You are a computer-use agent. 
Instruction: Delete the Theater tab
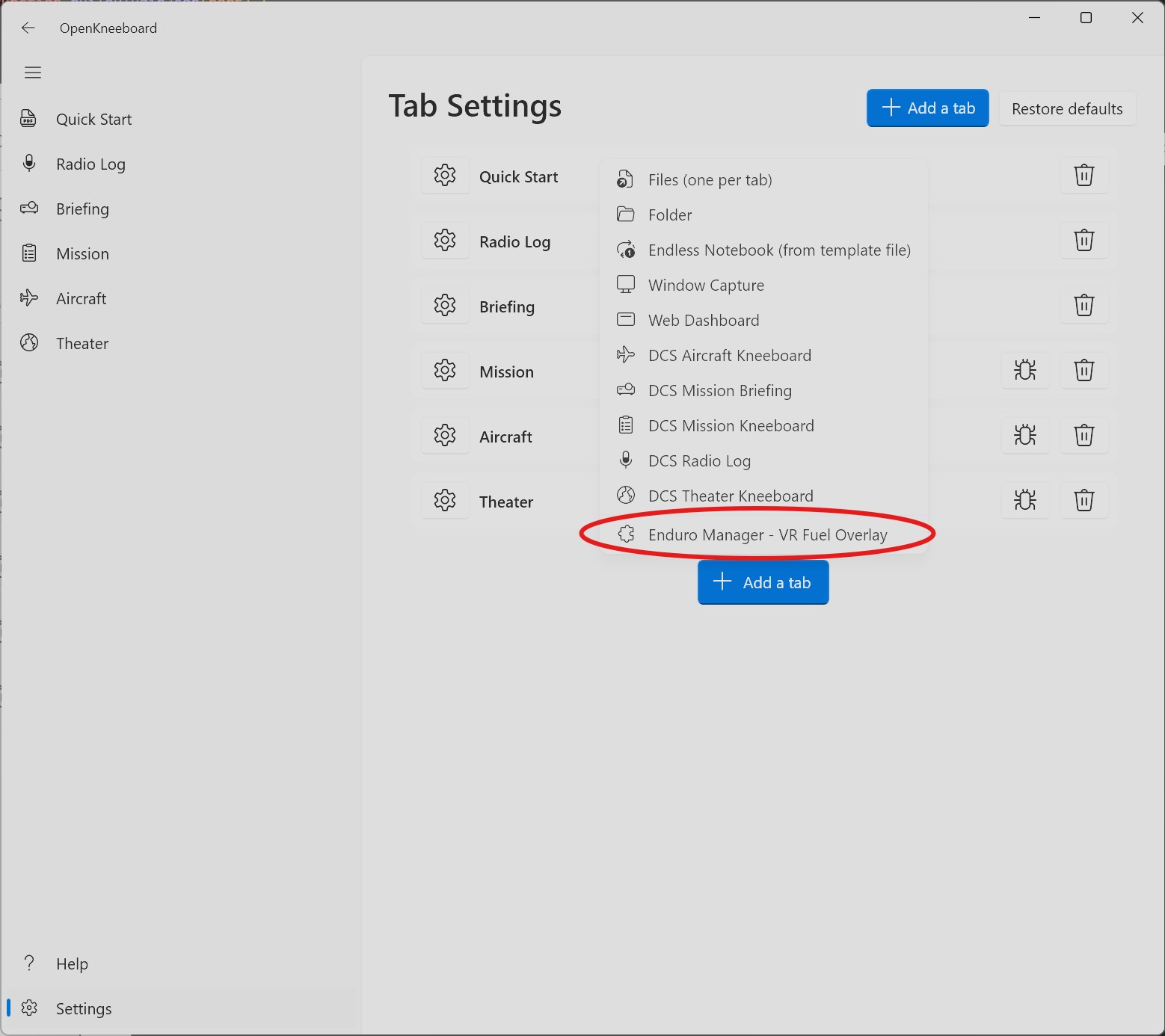(x=1084, y=501)
